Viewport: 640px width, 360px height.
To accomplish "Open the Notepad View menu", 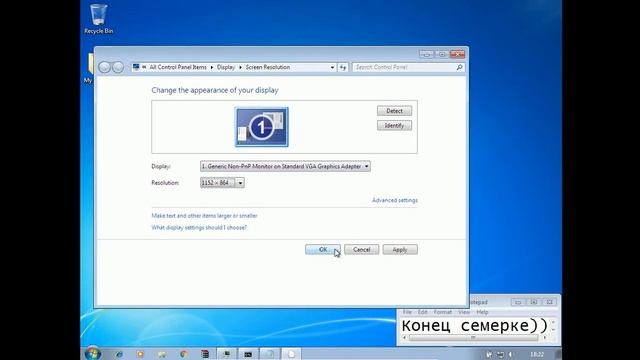I will [x=464, y=312].
